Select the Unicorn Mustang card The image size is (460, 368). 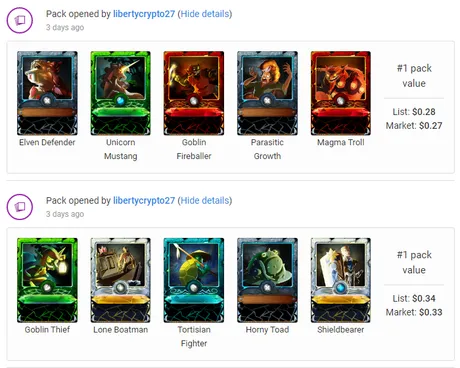pos(121,93)
